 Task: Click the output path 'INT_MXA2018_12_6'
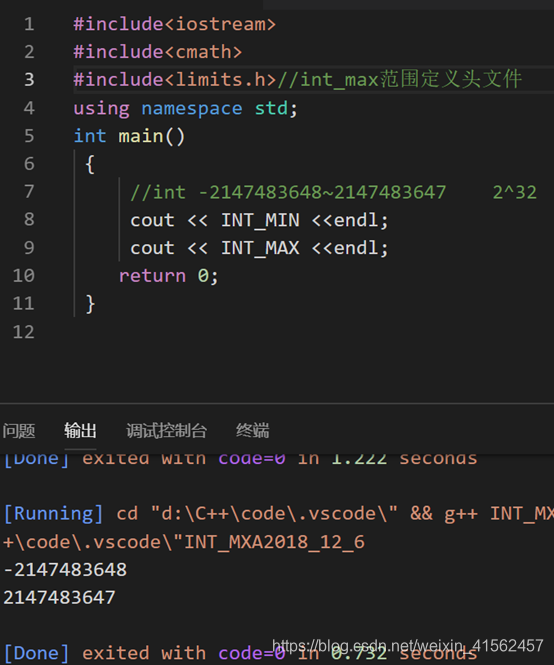(274, 542)
